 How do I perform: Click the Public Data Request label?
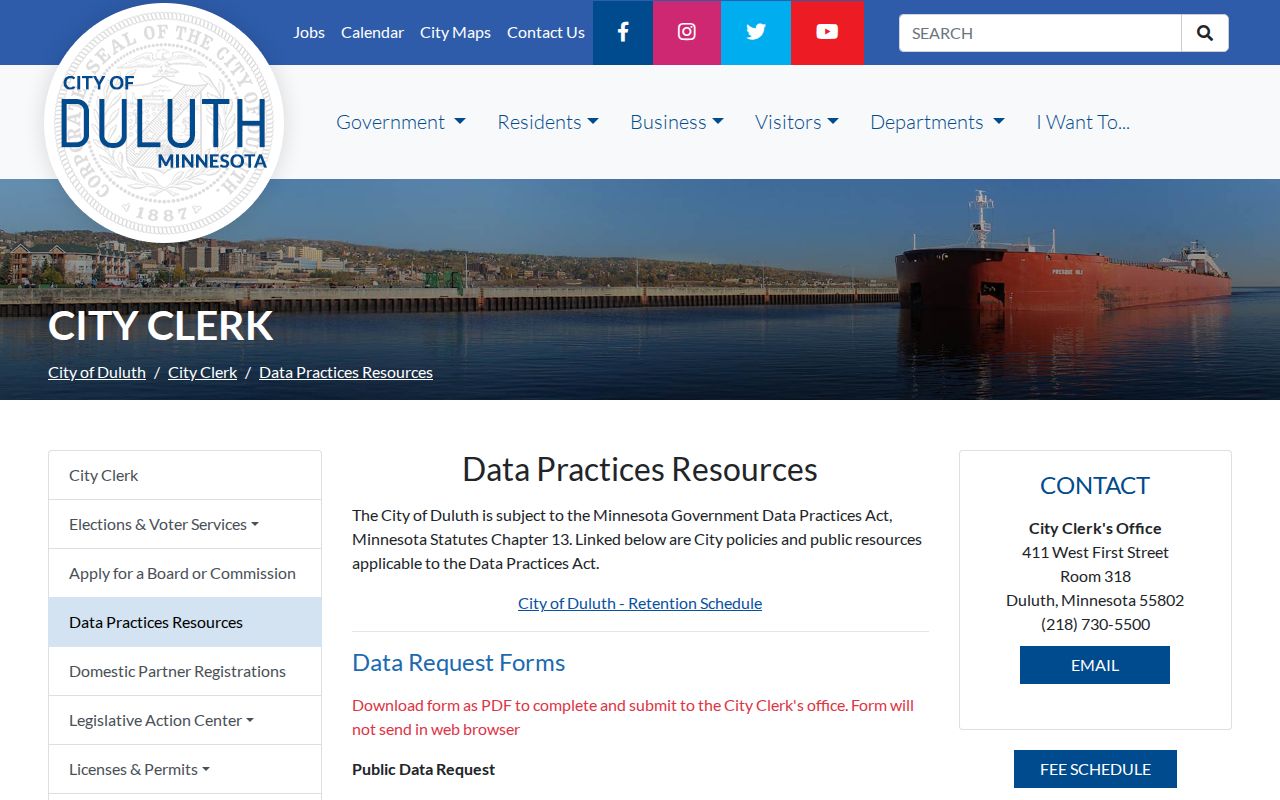(424, 769)
